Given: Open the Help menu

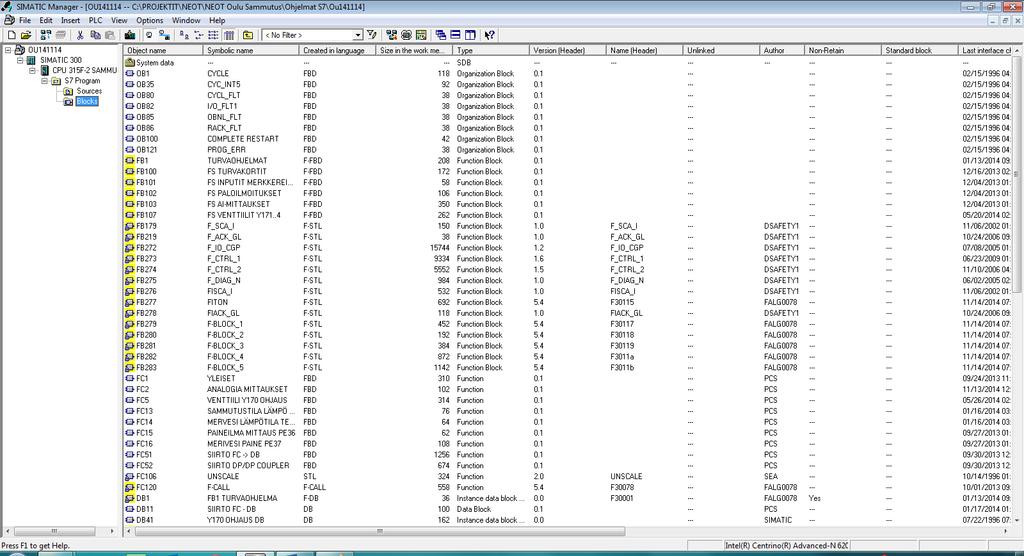Looking at the screenshot, I should (217, 20).
